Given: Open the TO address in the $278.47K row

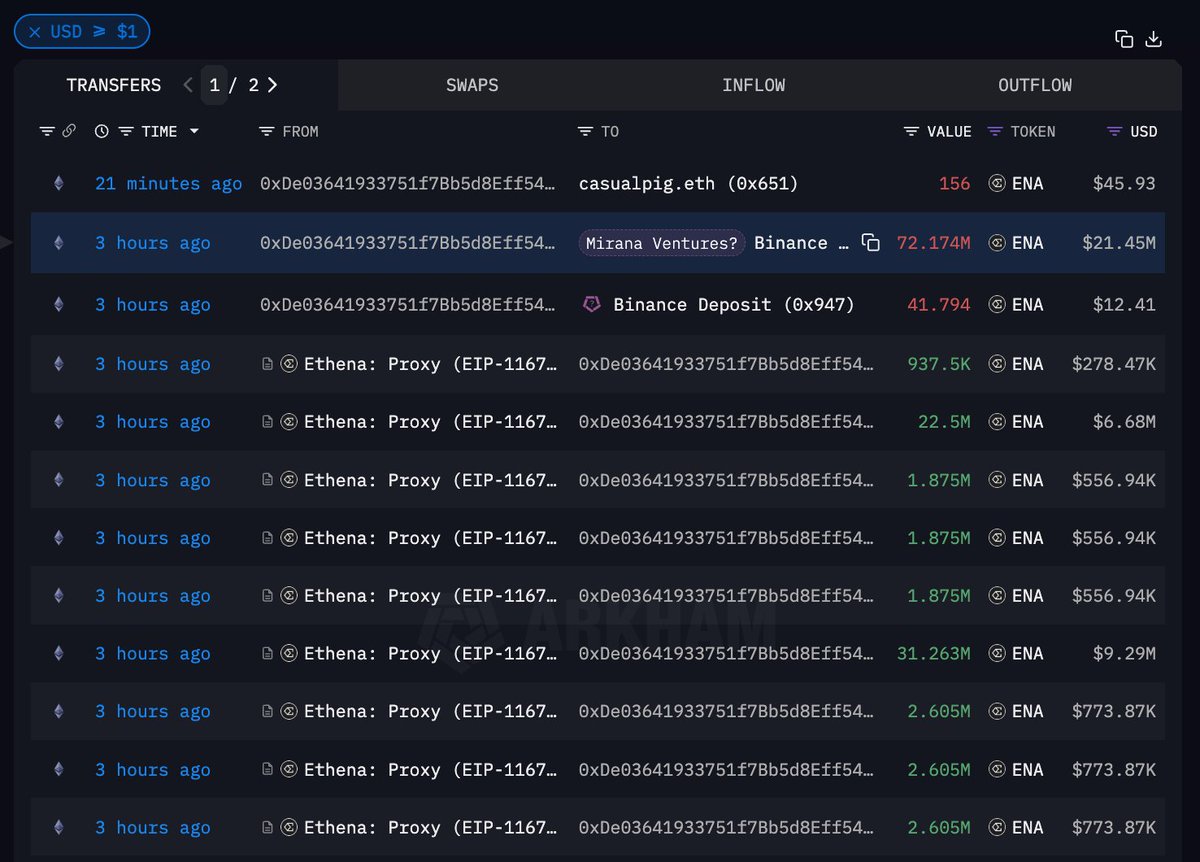Looking at the screenshot, I should click(727, 364).
